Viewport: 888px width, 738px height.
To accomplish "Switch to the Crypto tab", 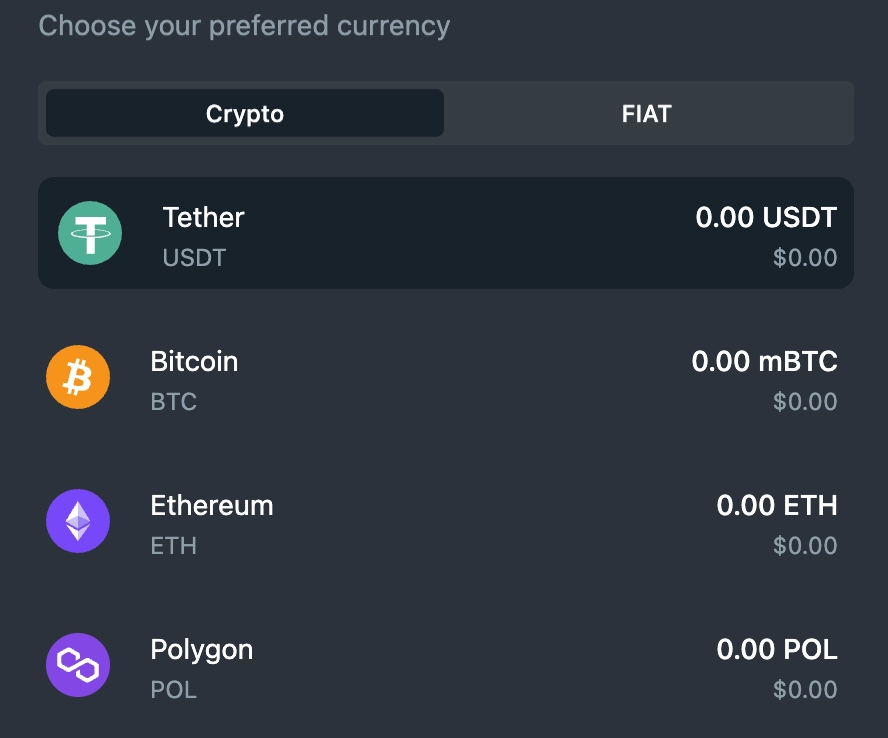I will point(245,113).
